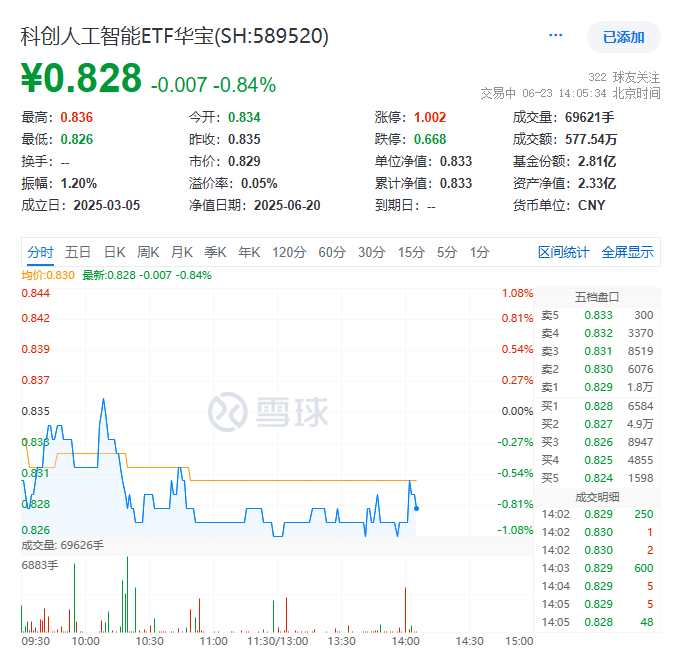Select the 5分 chart tab
This screenshot has height=658, width=673.
coord(447,252)
